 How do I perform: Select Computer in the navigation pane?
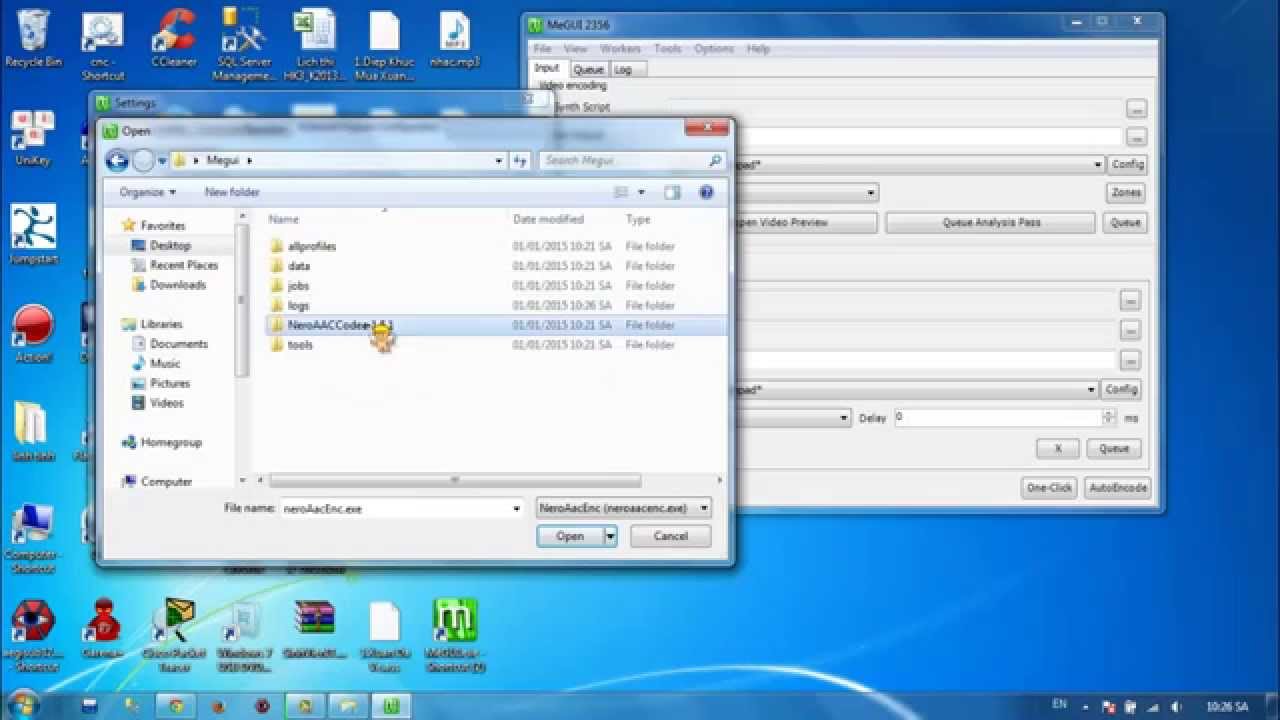[x=166, y=481]
